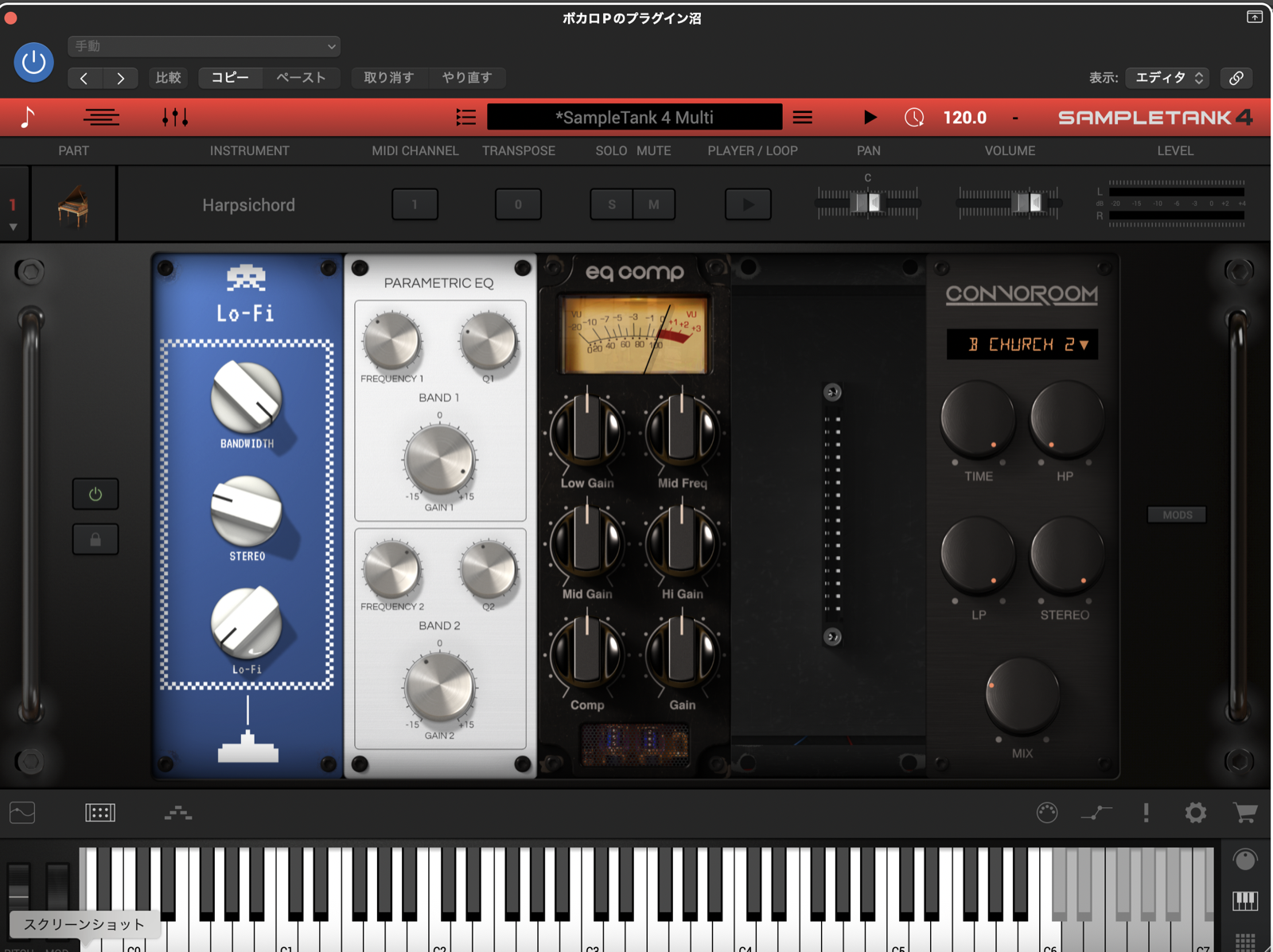Image resolution: width=1273 pixels, height=952 pixels.
Task: Open the pattern steps panel icon
Action: click(x=178, y=813)
